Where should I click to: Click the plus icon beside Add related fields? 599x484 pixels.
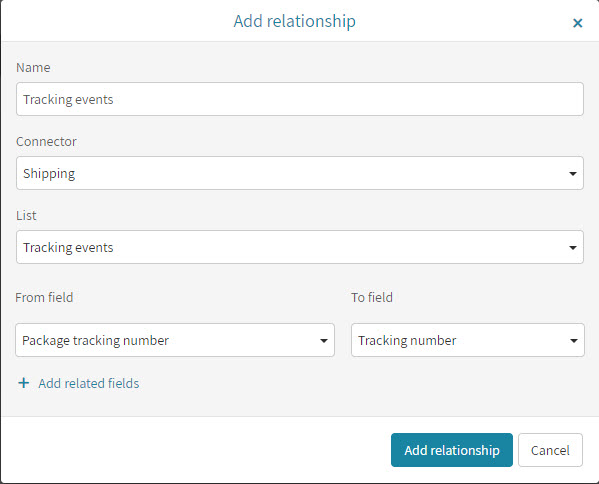point(24,383)
